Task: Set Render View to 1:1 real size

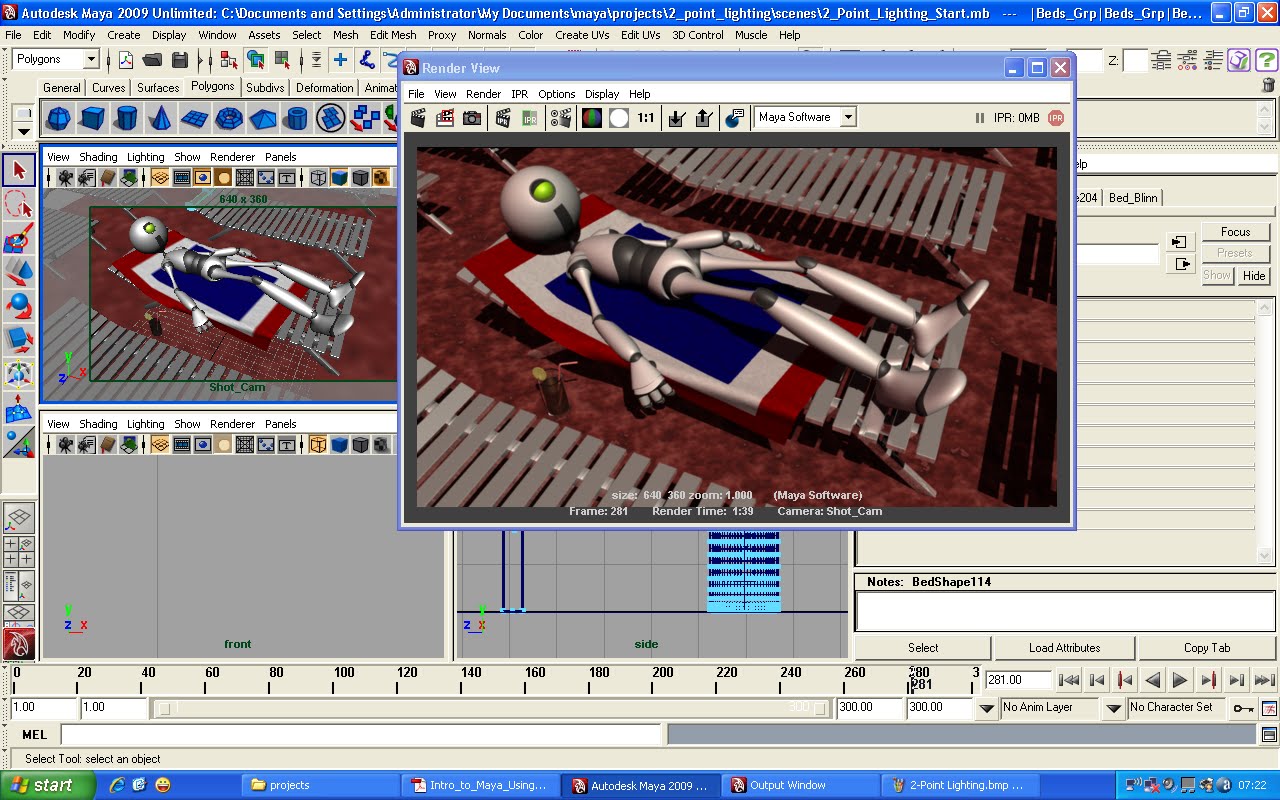Action: [646, 118]
